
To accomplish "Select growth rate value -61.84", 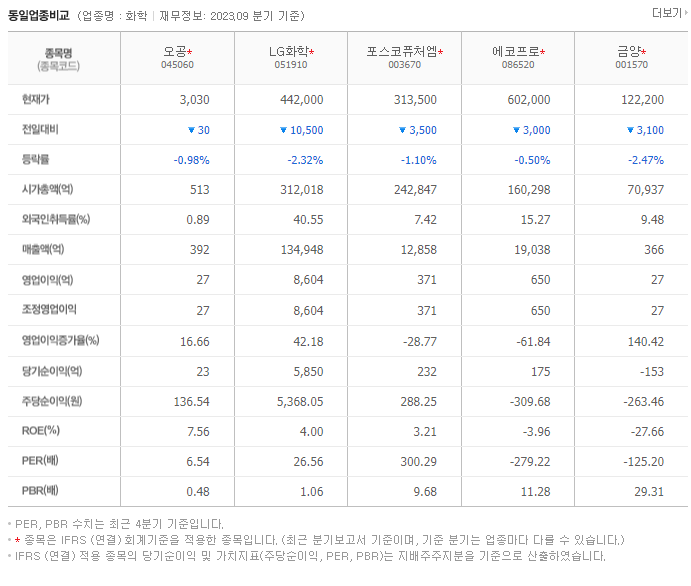I will tap(533, 341).
